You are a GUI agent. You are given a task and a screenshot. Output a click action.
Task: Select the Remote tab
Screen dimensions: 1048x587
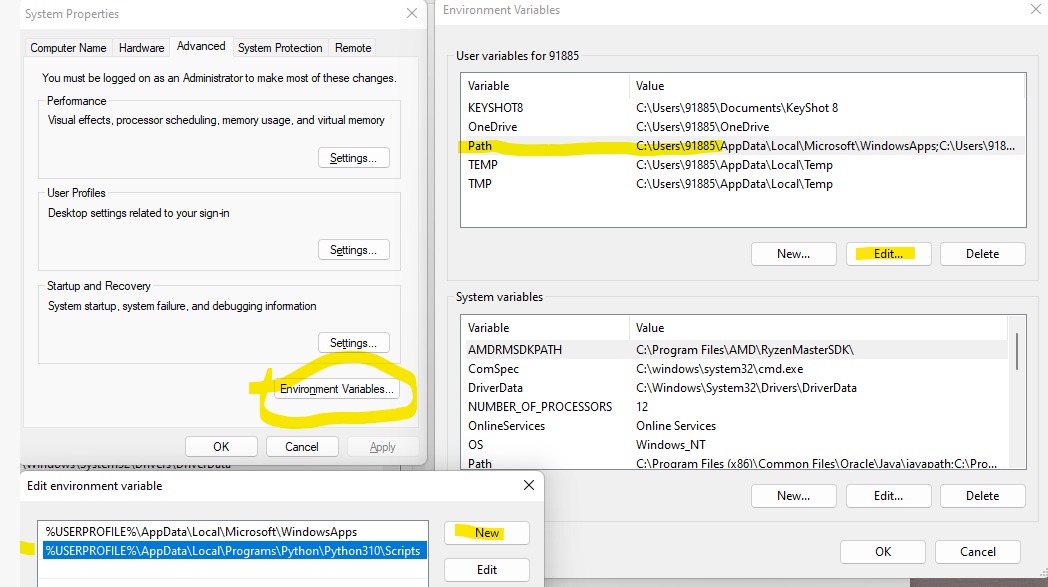[353, 47]
